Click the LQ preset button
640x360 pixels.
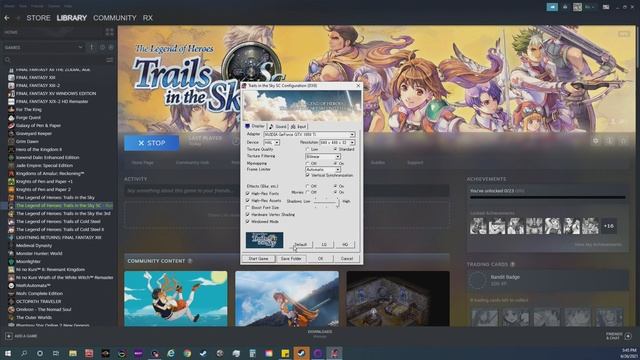click(324, 244)
